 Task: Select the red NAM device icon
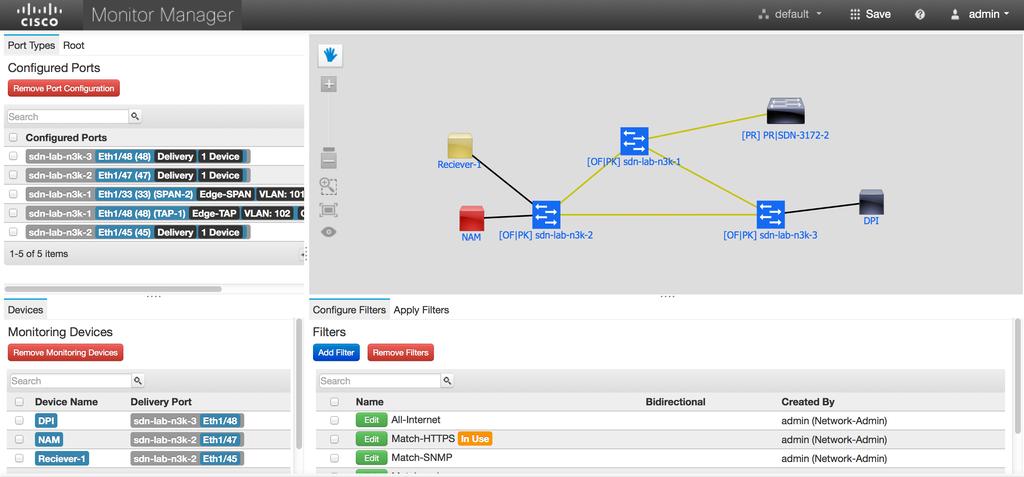[471, 218]
